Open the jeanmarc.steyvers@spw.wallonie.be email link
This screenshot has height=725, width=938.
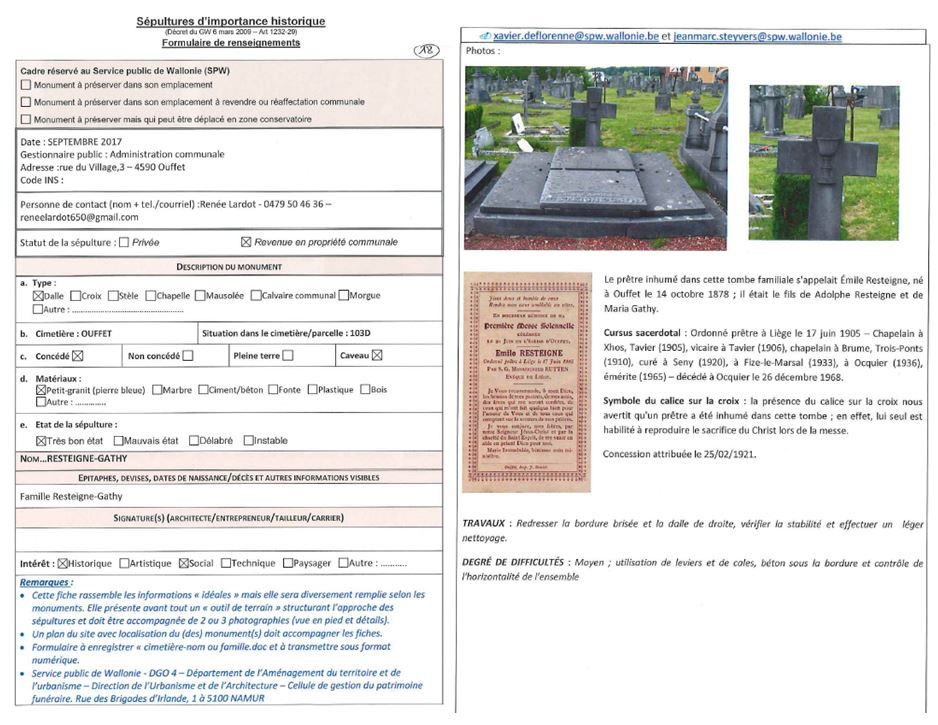pos(757,36)
